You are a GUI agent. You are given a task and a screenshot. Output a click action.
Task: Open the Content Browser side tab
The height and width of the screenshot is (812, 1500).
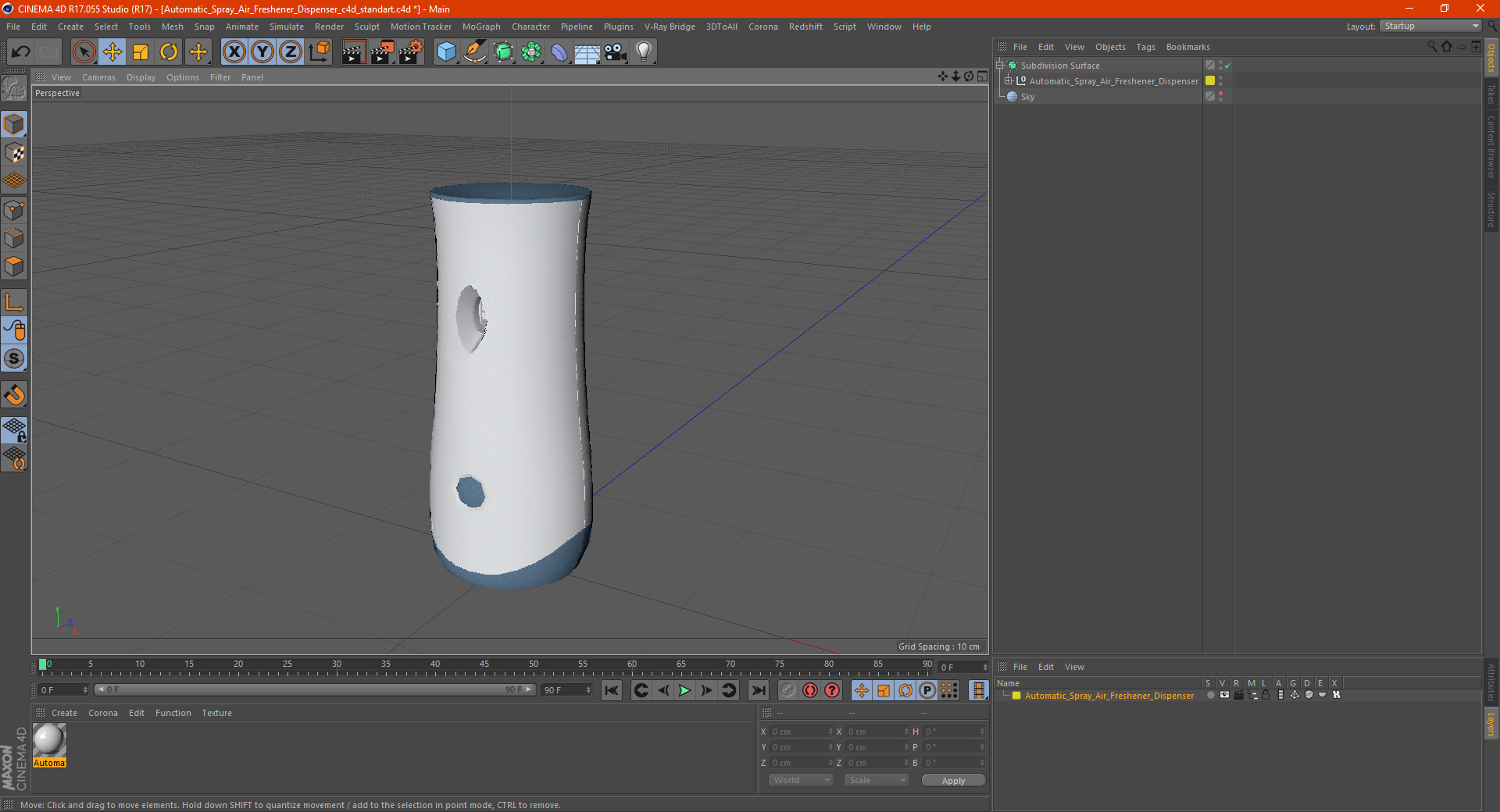pos(1491,148)
